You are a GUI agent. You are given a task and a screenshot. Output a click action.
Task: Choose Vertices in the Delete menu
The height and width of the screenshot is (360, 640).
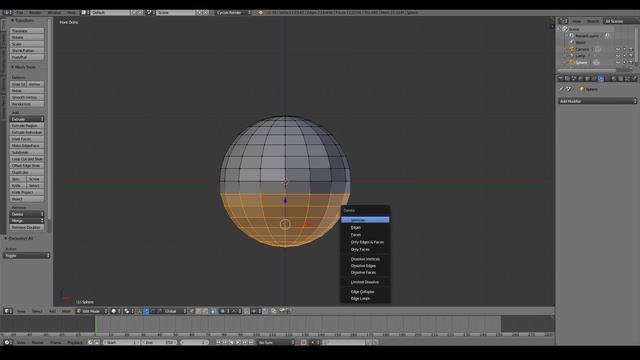365,220
